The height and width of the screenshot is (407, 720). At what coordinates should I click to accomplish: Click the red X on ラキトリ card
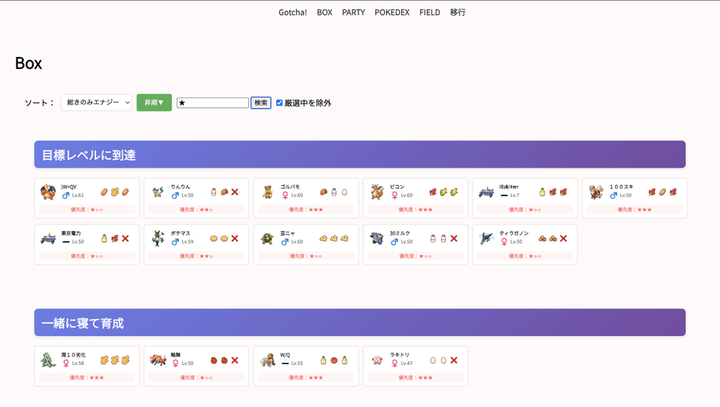pyautogui.click(x=454, y=360)
